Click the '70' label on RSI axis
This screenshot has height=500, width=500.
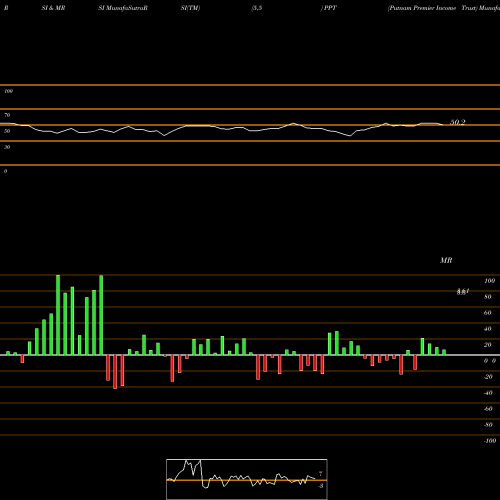(x=7, y=115)
